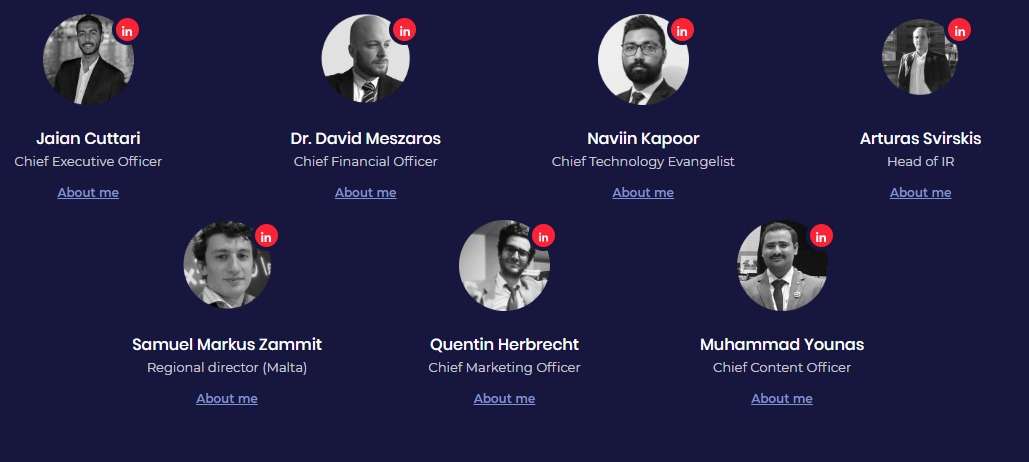Screen dimensions: 1029x462
Task: Click About me under Jaian Cuttari
Action: click(x=88, y=192)
